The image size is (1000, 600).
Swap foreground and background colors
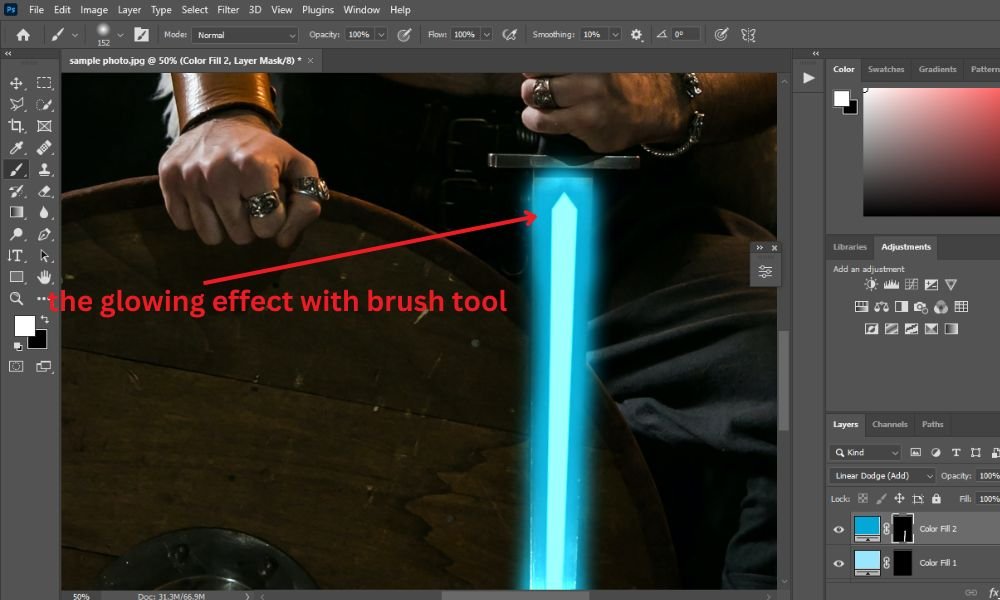45,319
